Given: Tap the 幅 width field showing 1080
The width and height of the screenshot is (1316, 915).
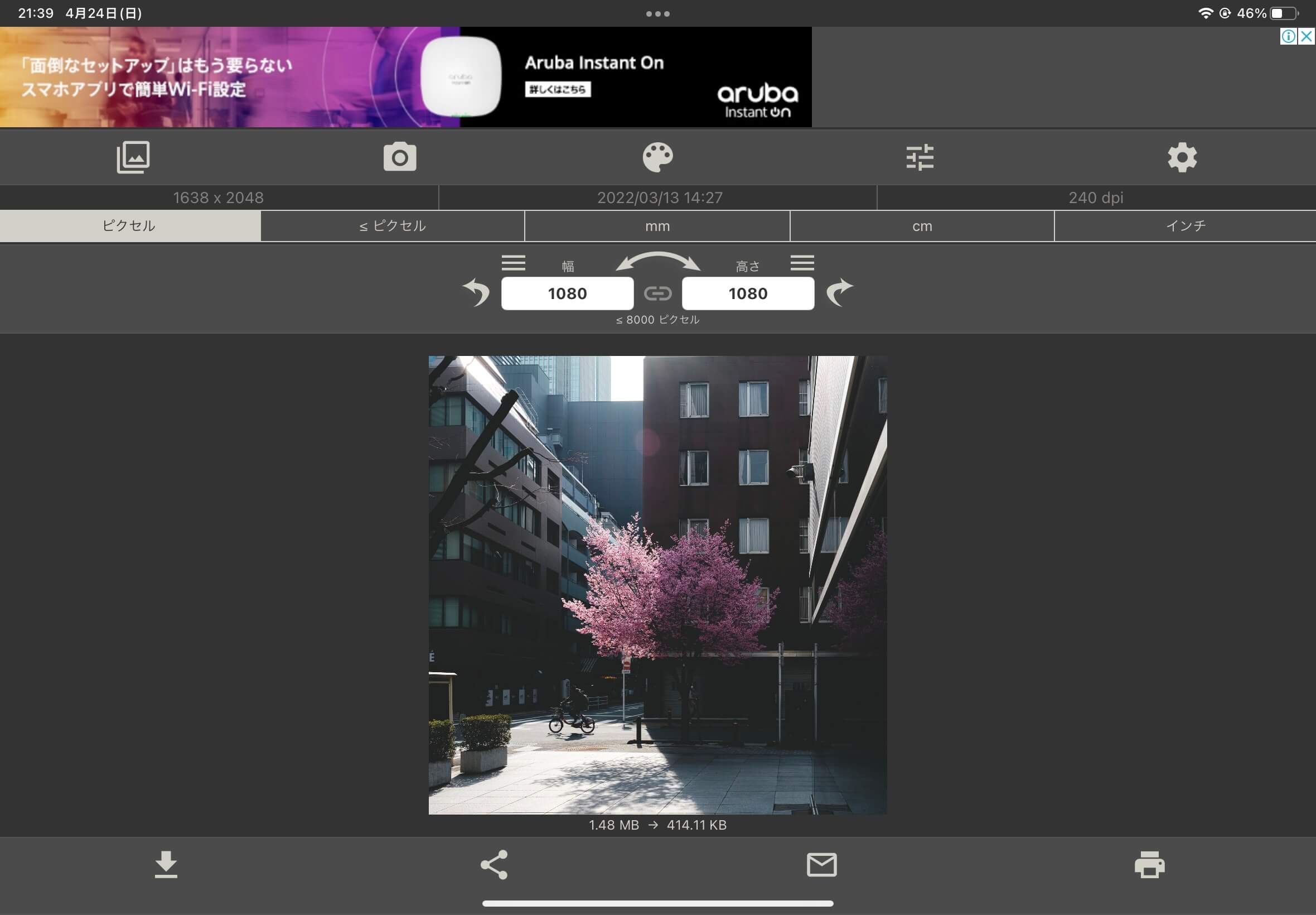Looking at the screenshot, I should pos(567,293).
